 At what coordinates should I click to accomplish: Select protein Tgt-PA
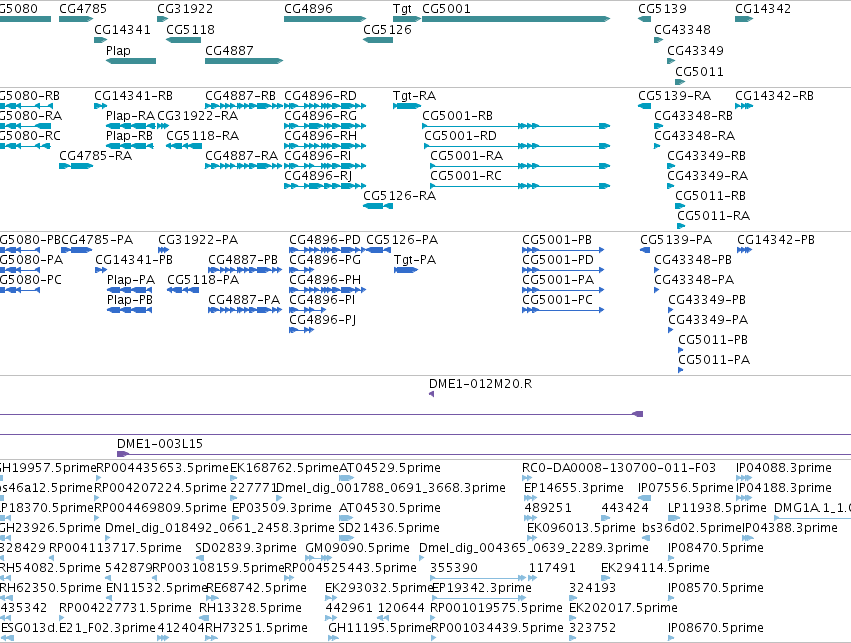coord(406,270)
